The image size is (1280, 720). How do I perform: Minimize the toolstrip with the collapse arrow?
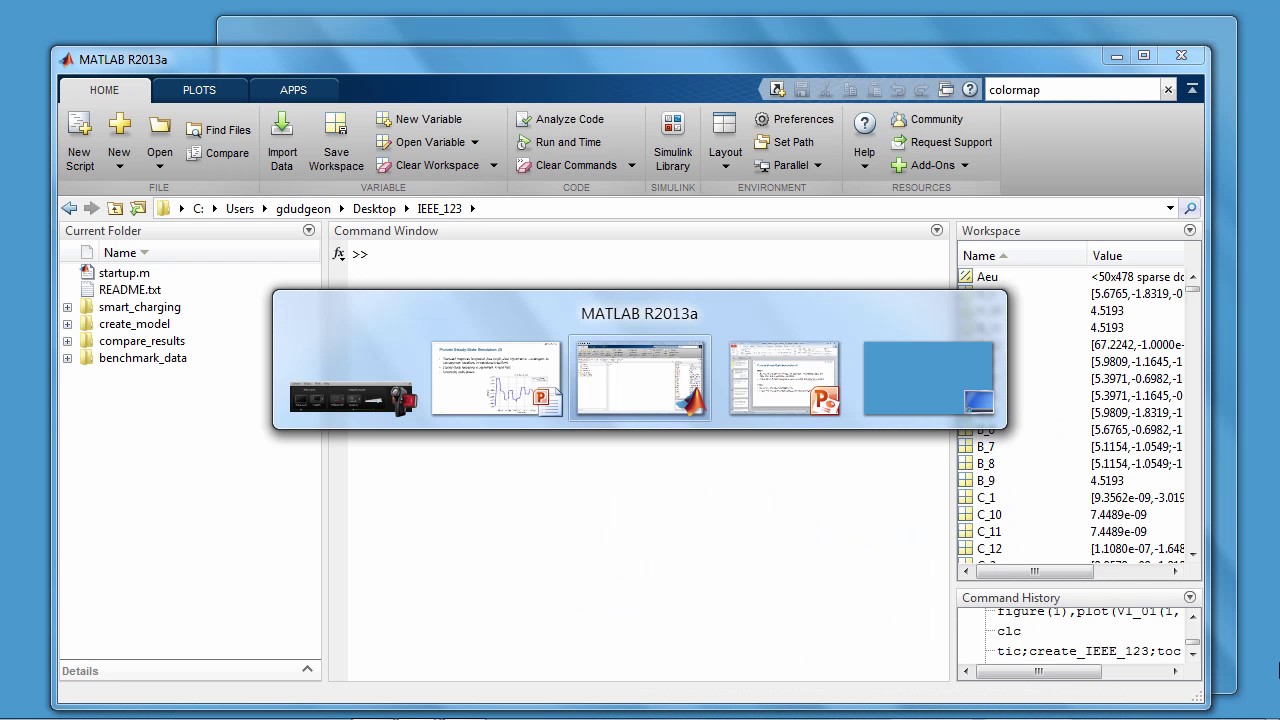[1192, 90]
